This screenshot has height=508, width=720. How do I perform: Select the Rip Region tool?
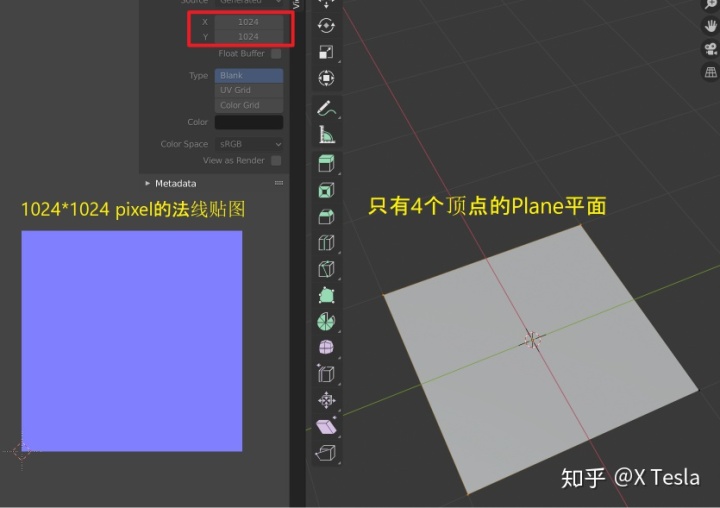pyautogui.click(x=326, y=453)
